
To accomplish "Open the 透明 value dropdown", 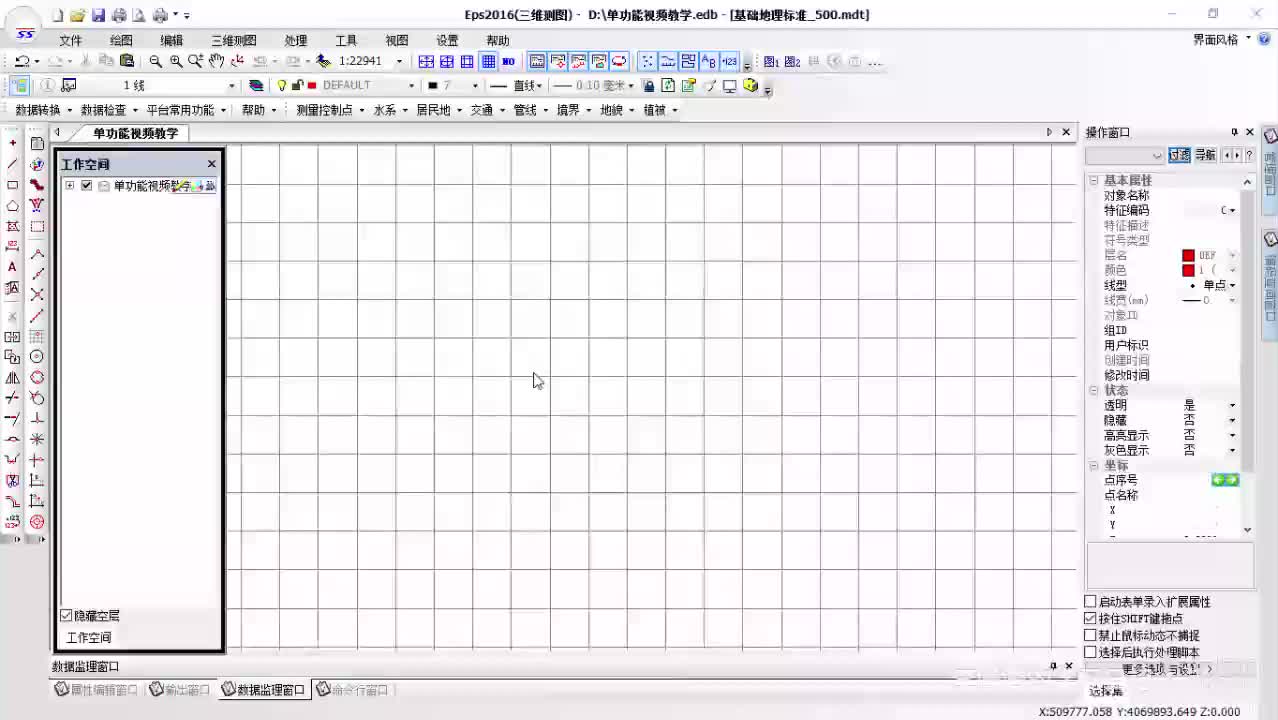I will coord(1232,406).
